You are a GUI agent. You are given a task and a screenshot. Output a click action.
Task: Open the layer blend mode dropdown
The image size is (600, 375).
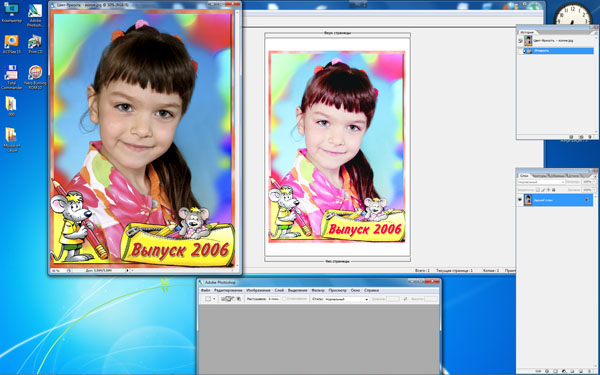pos(541,183)
